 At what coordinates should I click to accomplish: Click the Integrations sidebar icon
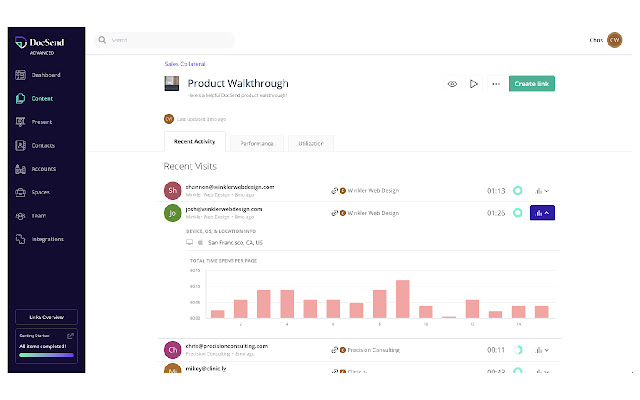[x=21, y=239]
